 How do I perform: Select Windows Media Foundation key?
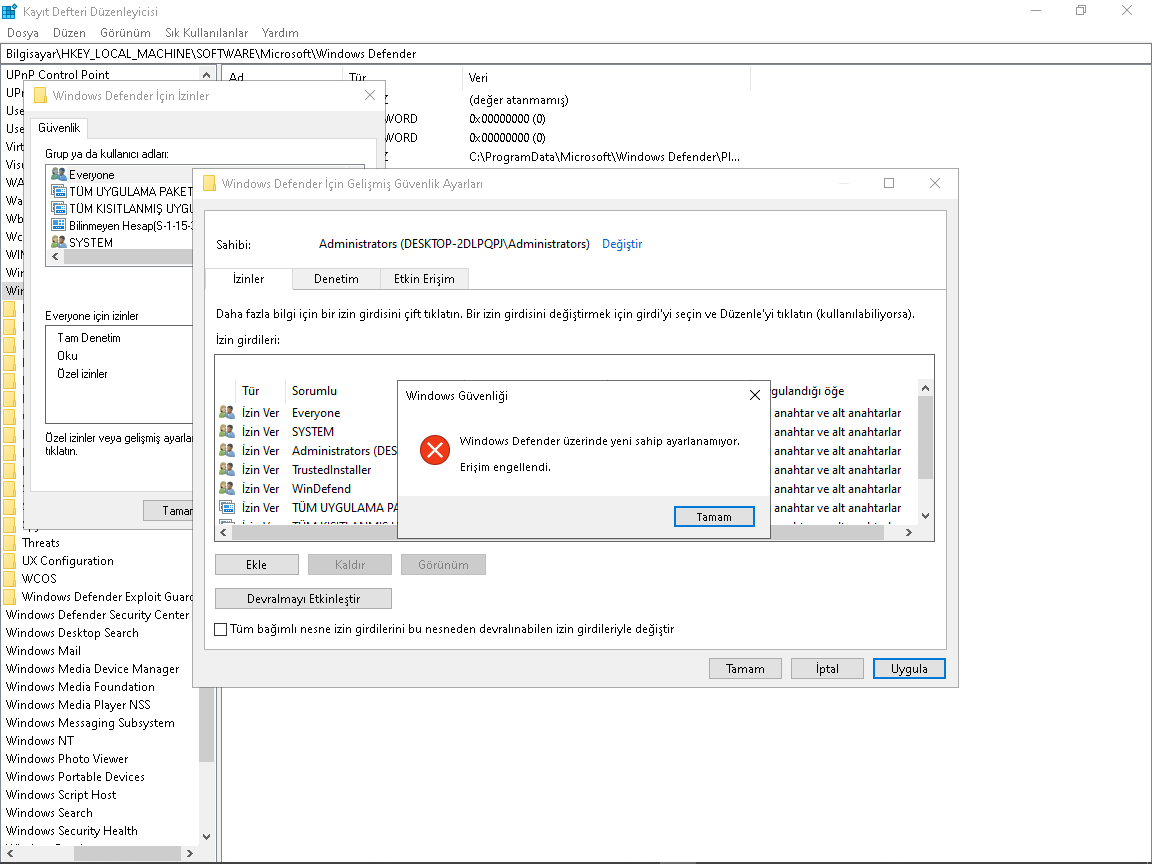80,687
